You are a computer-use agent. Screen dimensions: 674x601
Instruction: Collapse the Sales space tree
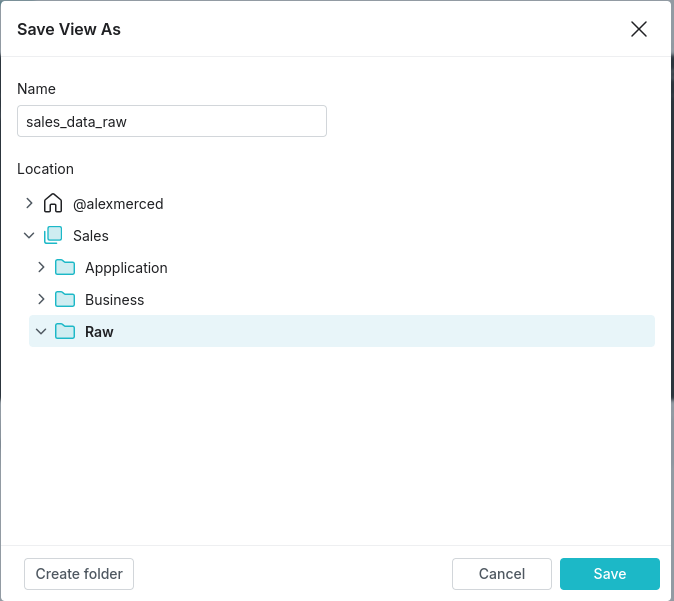pos(29,235)
